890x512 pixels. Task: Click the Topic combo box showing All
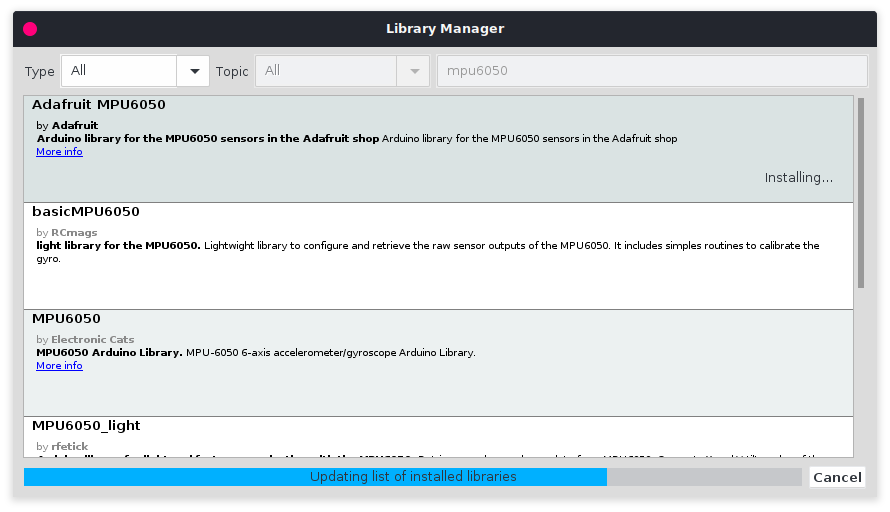[342, 71]
